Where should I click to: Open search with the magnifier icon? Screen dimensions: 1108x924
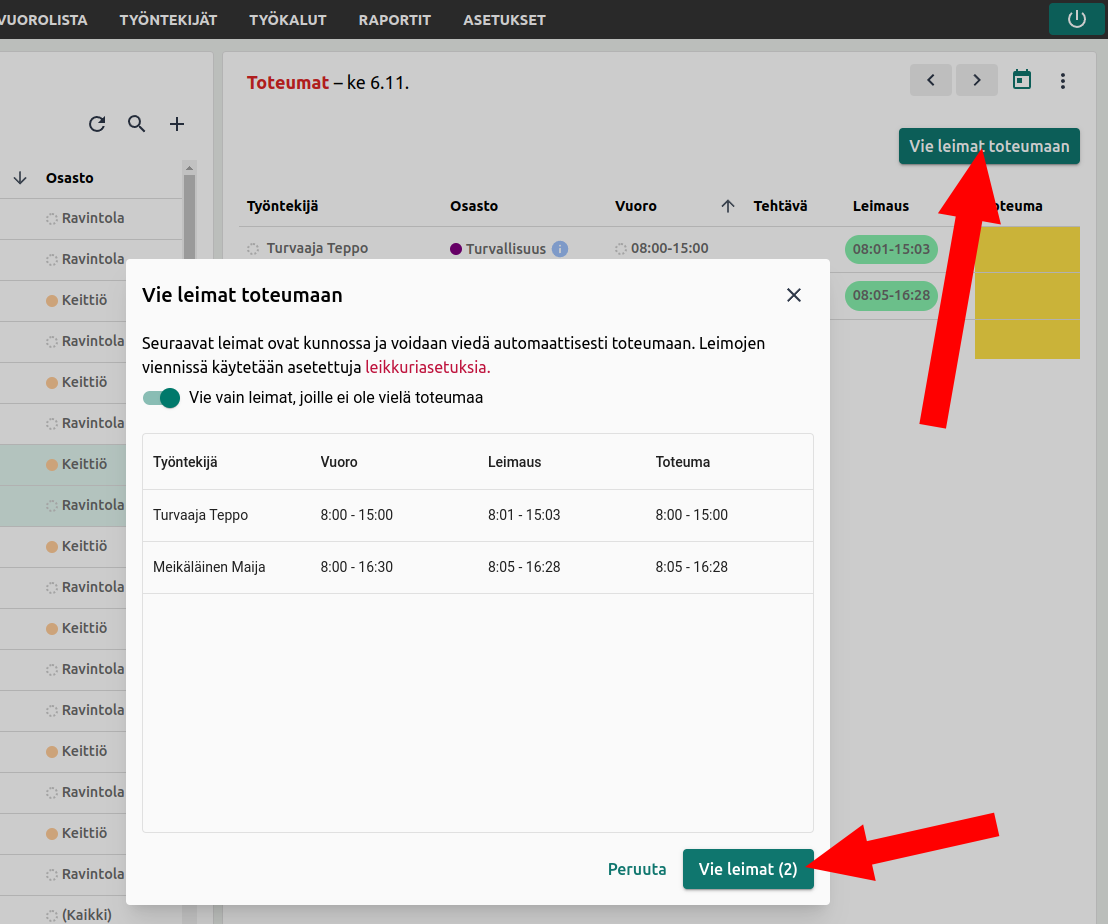pyautogui.click(x=137, y=124)
